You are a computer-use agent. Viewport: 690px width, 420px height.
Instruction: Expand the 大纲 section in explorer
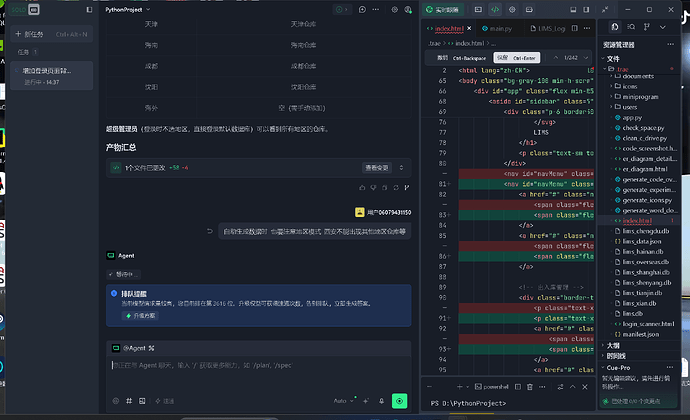coord(613,346)
